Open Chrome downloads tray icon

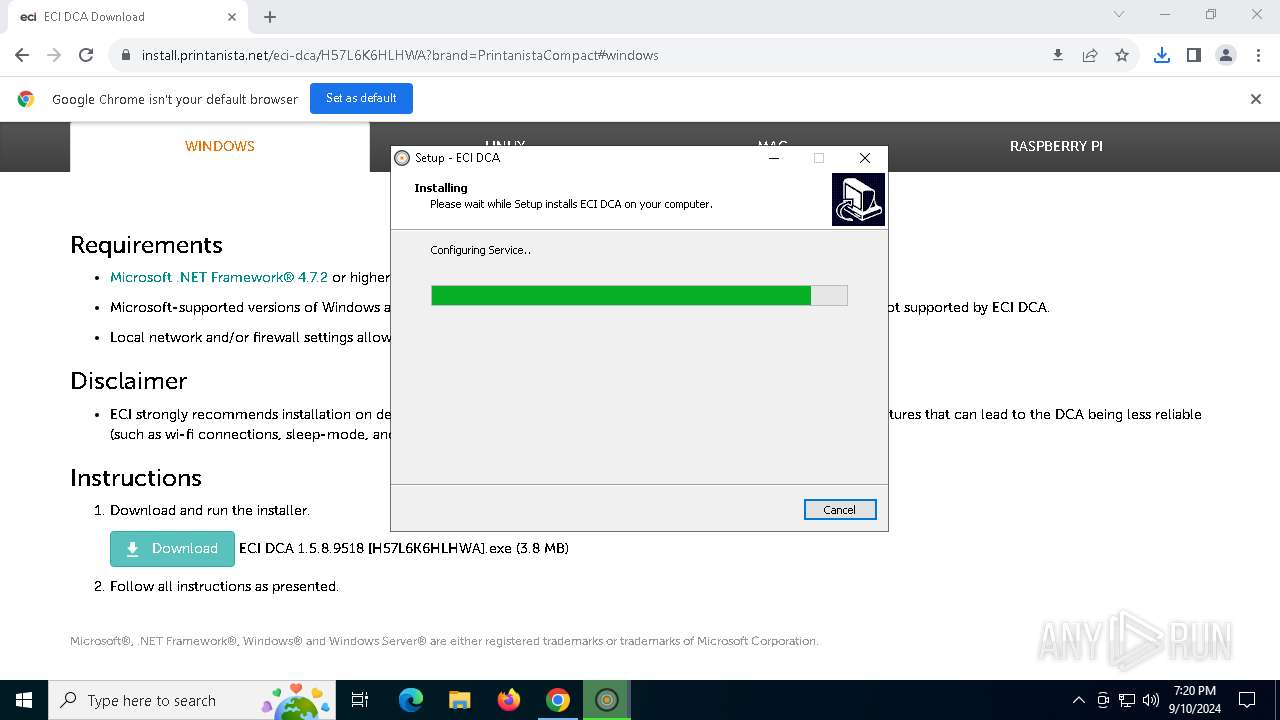point(1162,55)
